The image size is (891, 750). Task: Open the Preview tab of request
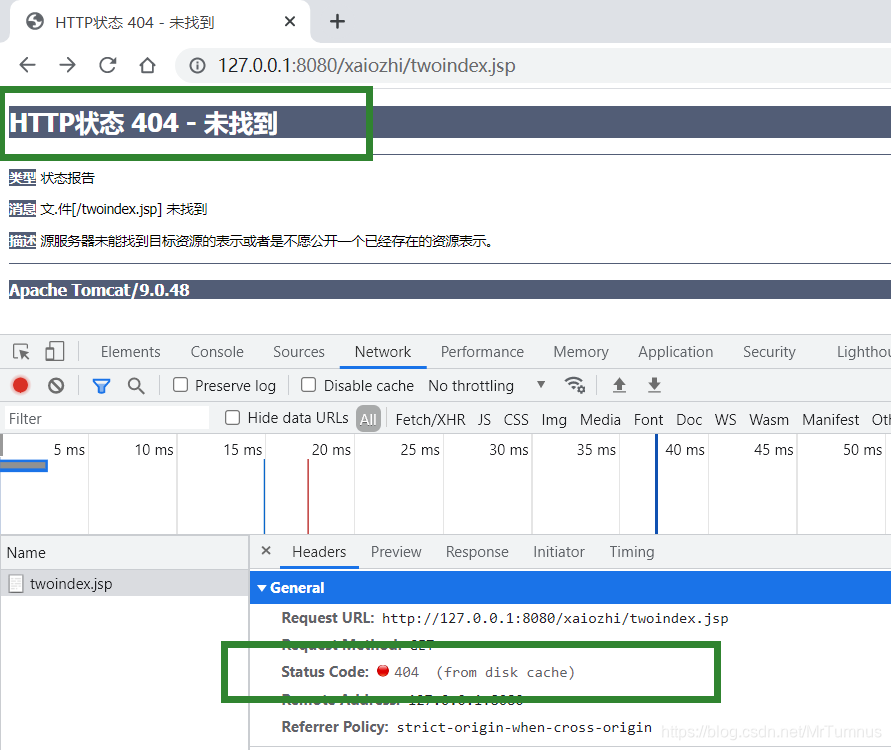396,552
